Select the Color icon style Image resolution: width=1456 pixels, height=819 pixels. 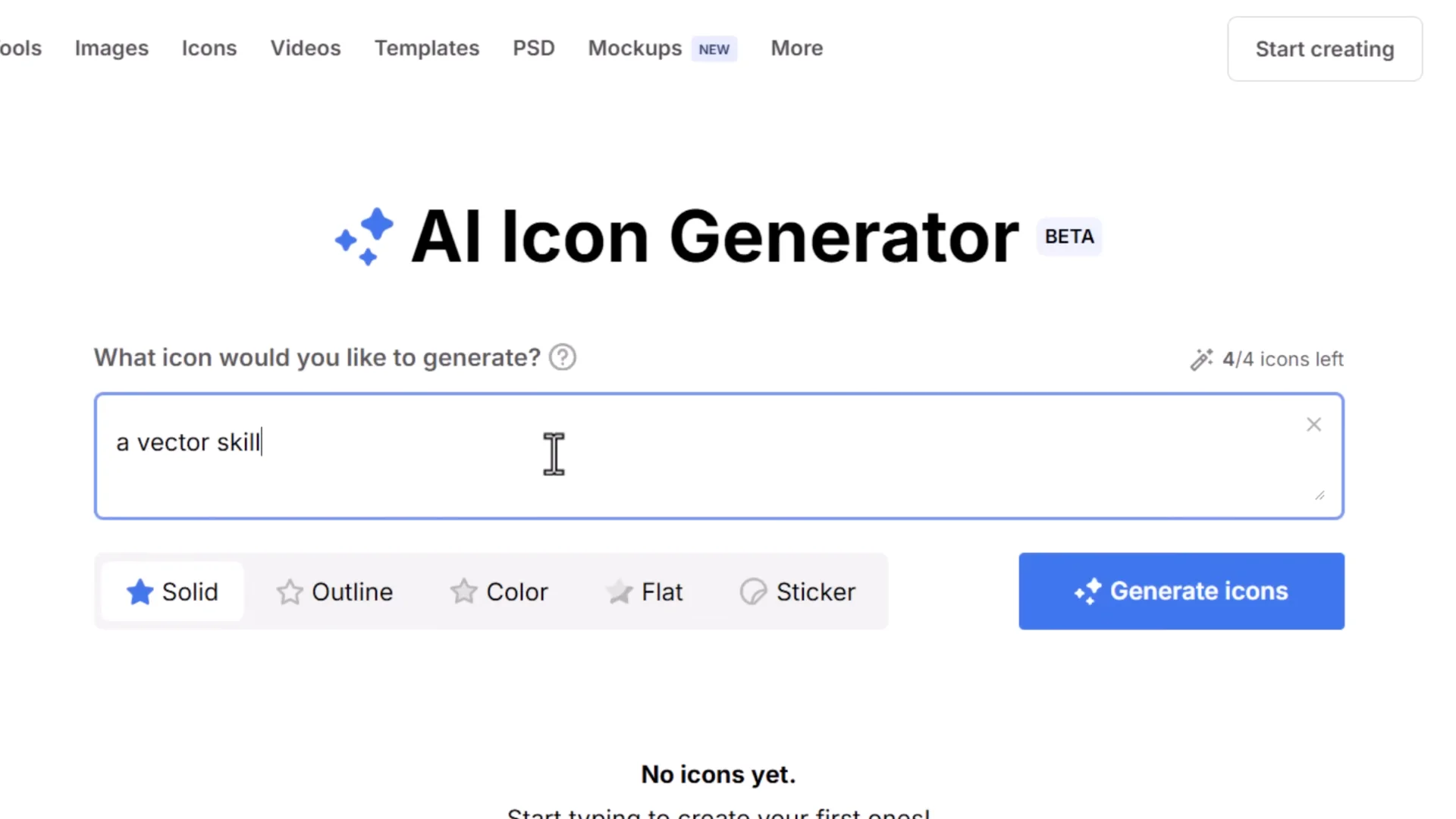[x=498, y=591]
